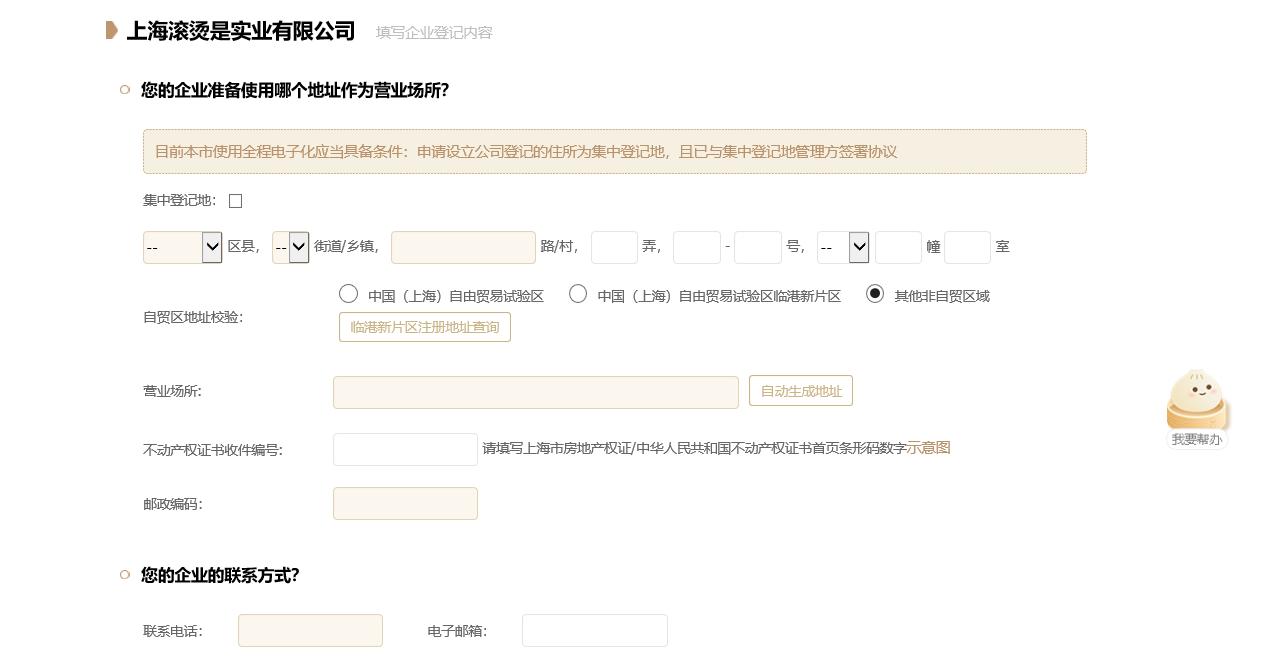Click the 不动产权证书收件编号 input field
The width and height of the screenshot is (1284, 661).
pyautogui.click(x=405, y=449)
